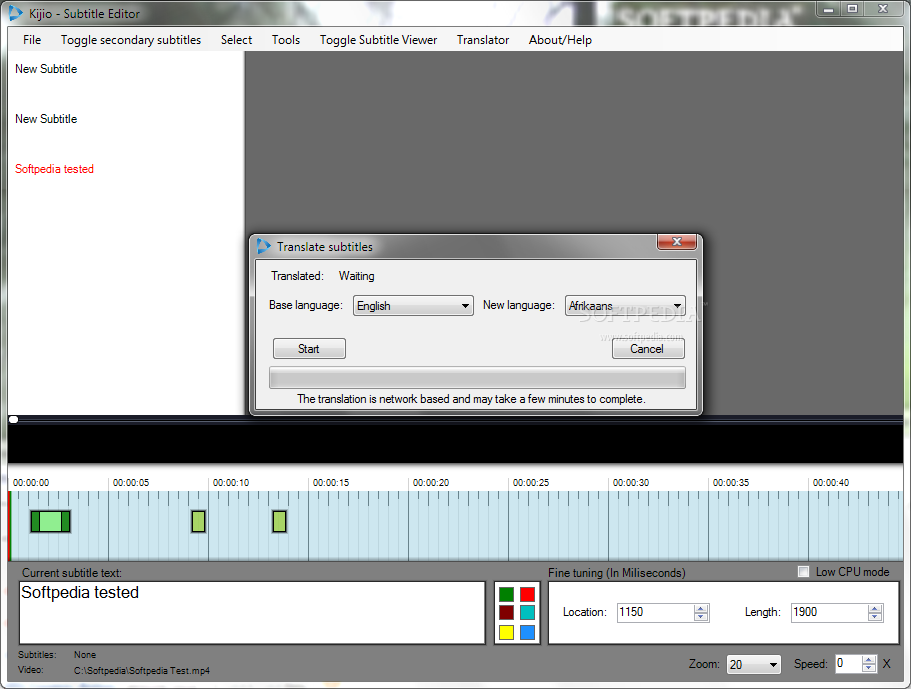Decrease the Location value

tap(701, 617)
